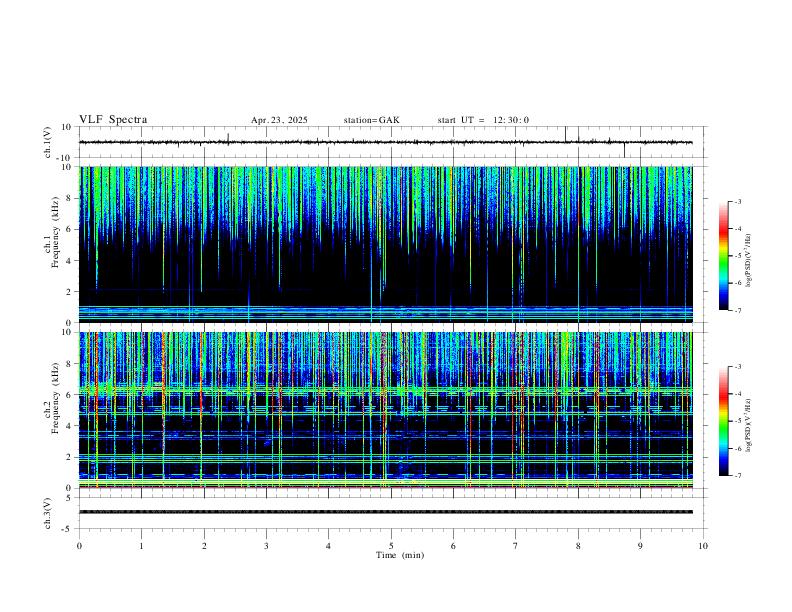
Task: Click the ch.2 Frequency (kHz) axis label
Action: 52,397
